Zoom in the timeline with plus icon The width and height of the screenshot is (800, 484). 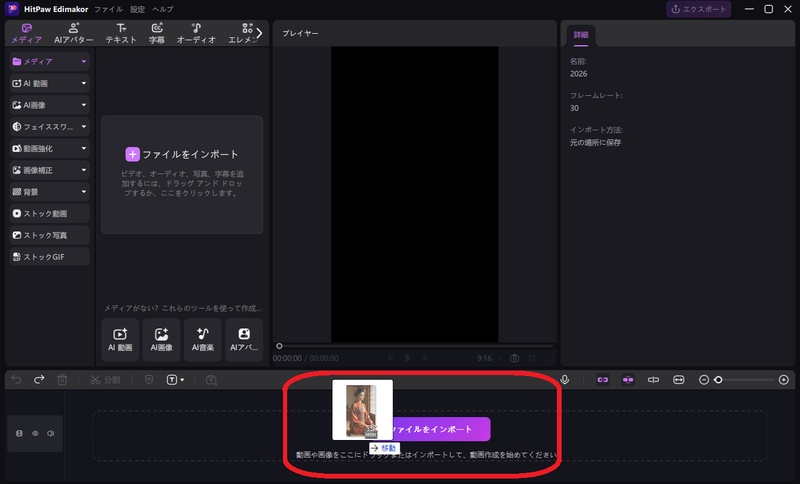pyautogui.click(x=784, y=379)
